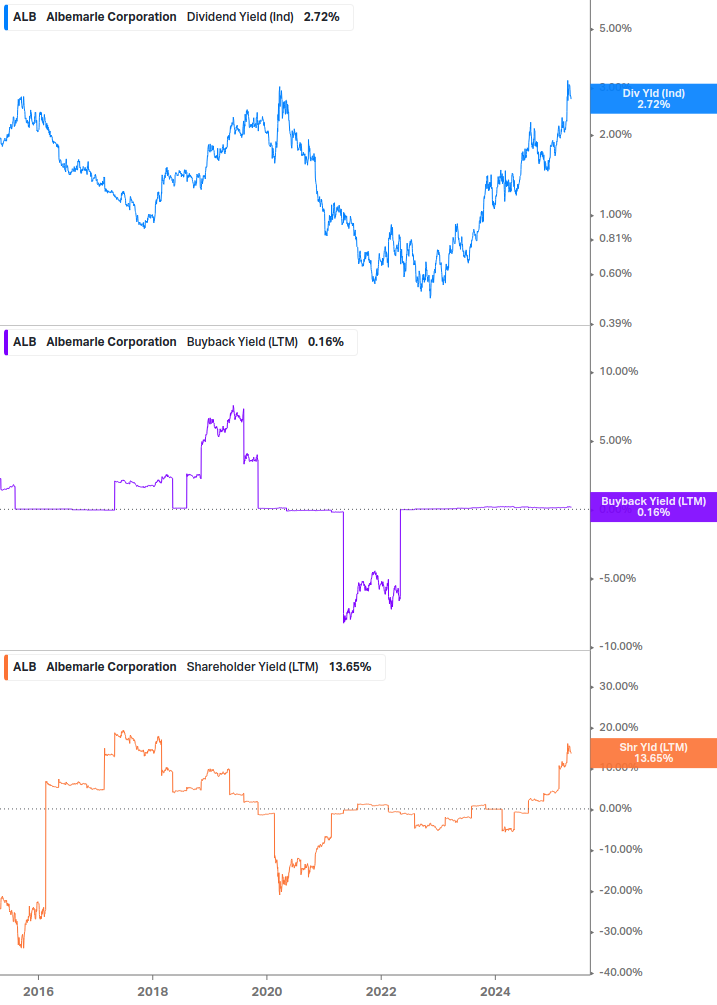Click the 1.00% tick on dividend axis
The width and height of the screenshot is (717, 1005).
click(x=615, y=215)
